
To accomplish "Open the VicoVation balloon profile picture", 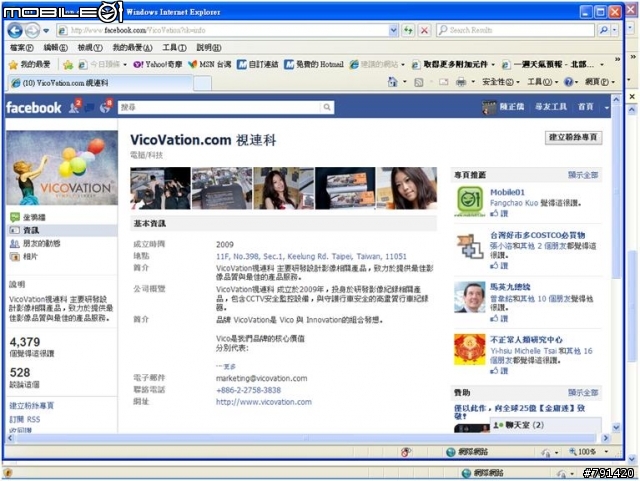I will 62,168.
